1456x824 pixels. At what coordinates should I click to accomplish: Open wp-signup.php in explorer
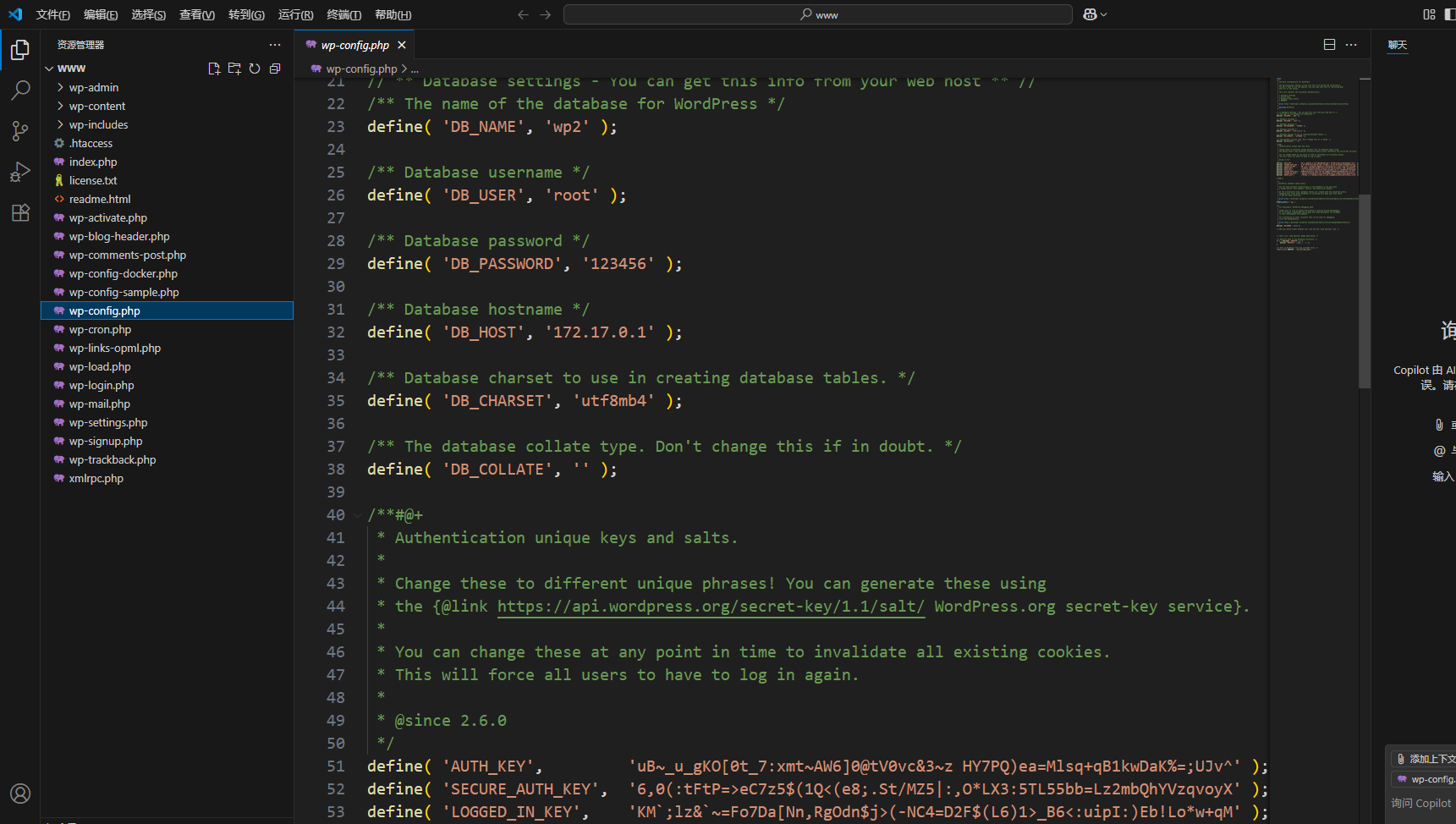168,441
